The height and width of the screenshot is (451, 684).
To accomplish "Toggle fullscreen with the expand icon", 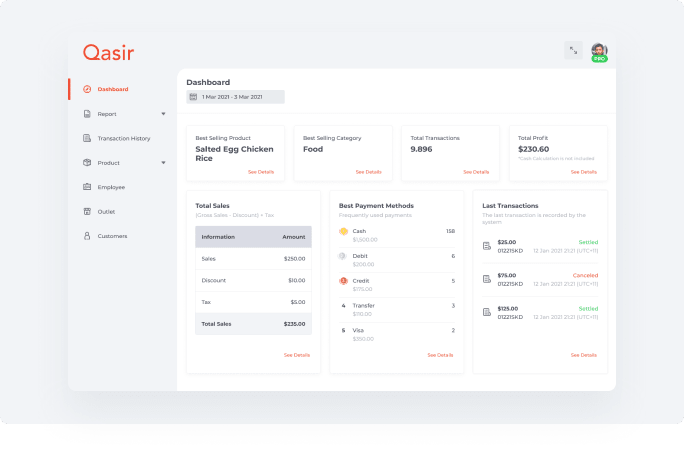I will [x=573, y=51].
